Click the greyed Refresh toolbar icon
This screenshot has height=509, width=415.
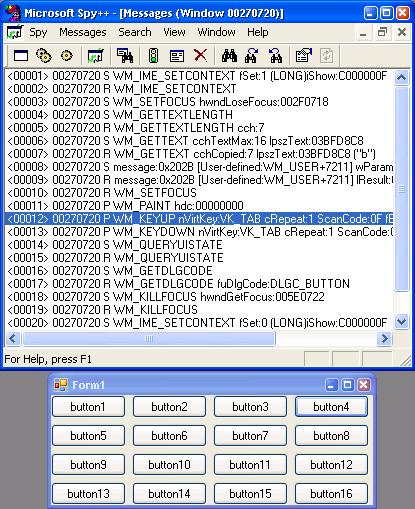(327, 55)
